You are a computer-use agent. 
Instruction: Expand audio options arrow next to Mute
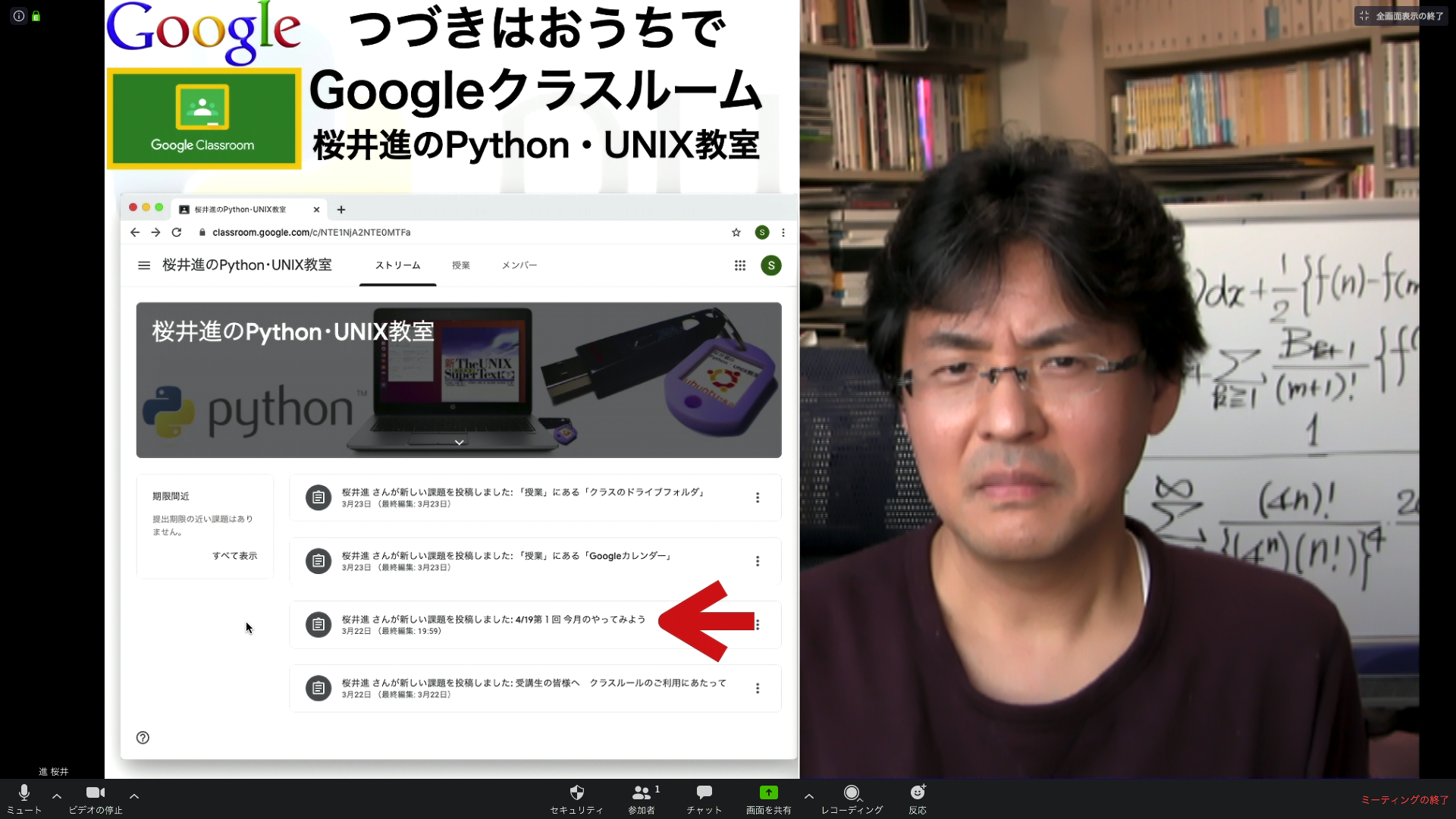[x=57, y=796]
